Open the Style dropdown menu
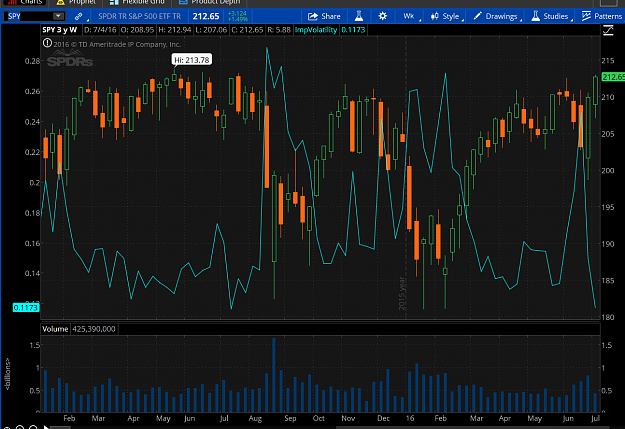The height and width of the screenshot is (429, 625). [x=446, y=16]
